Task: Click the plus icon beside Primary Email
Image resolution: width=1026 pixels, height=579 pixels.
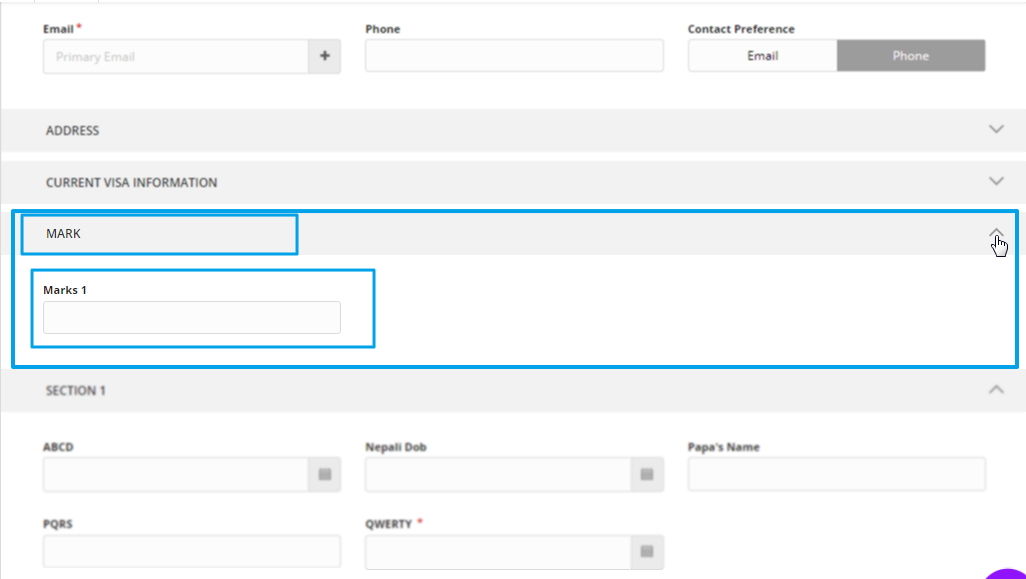Action: 324,57
